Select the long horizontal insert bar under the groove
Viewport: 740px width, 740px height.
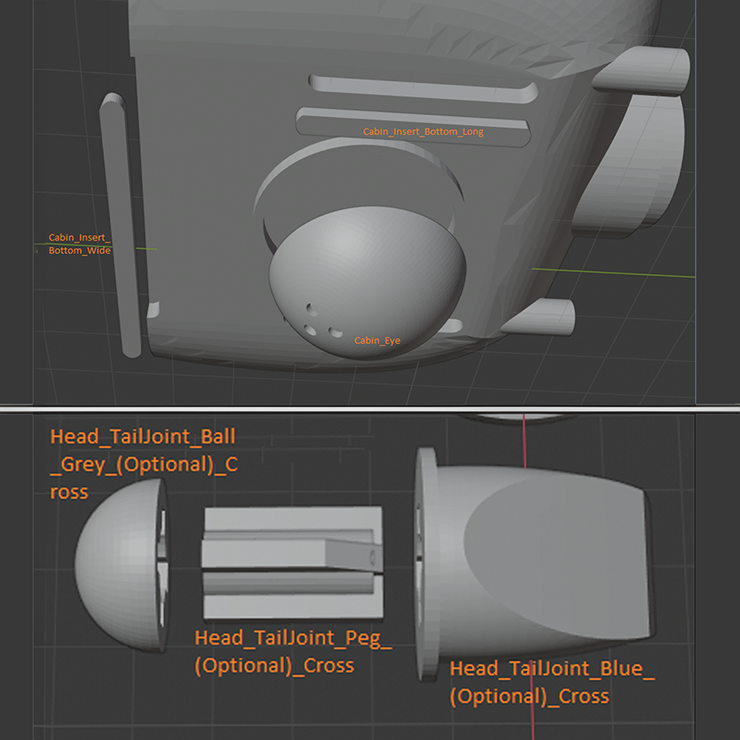[x=413, y=127]
